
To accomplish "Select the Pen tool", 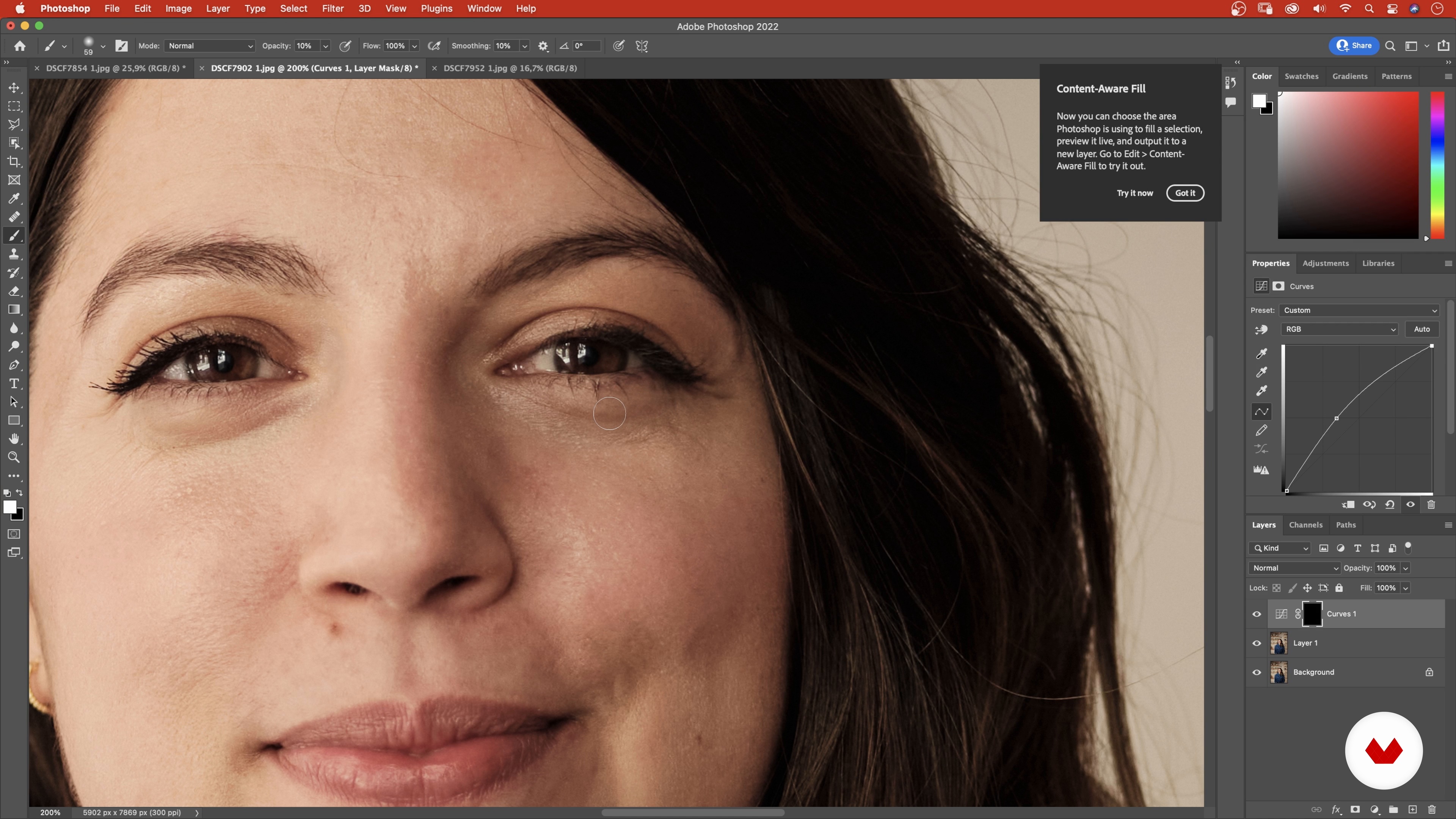I will coord(14,365).
